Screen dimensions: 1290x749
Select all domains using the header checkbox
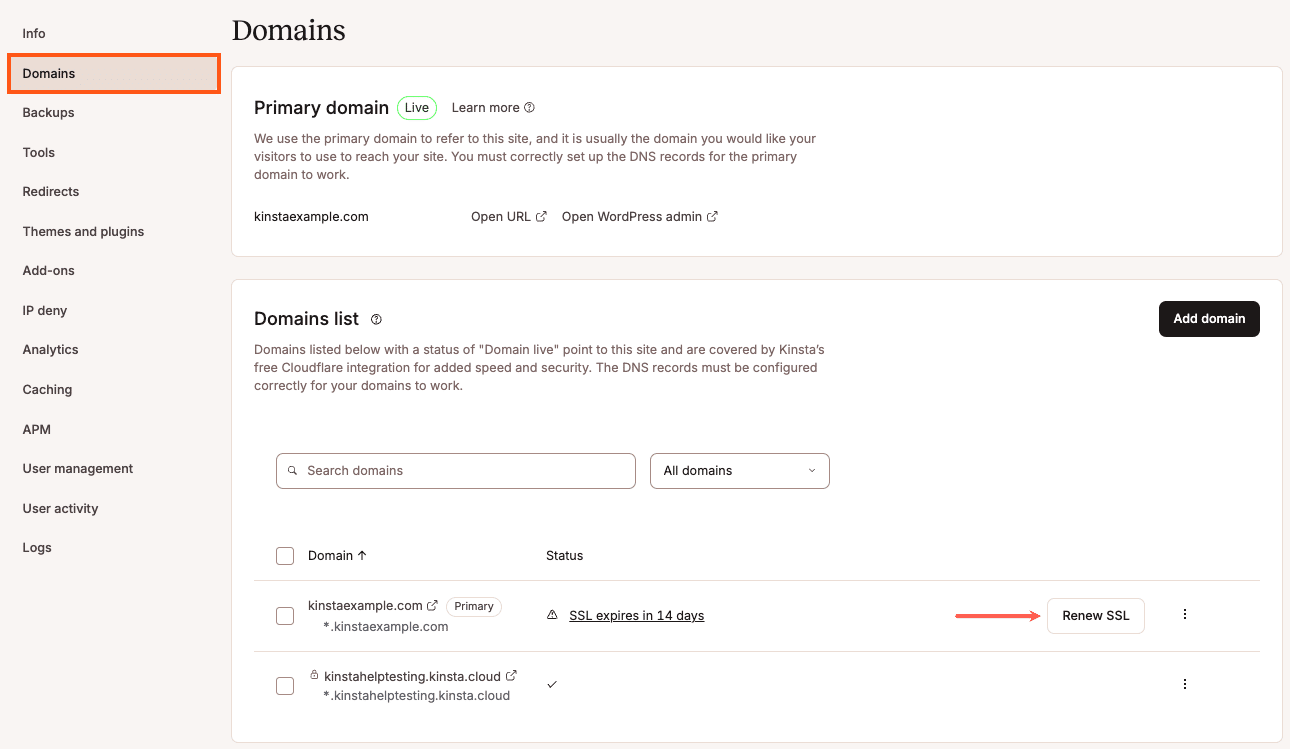[x=285, y=555]
